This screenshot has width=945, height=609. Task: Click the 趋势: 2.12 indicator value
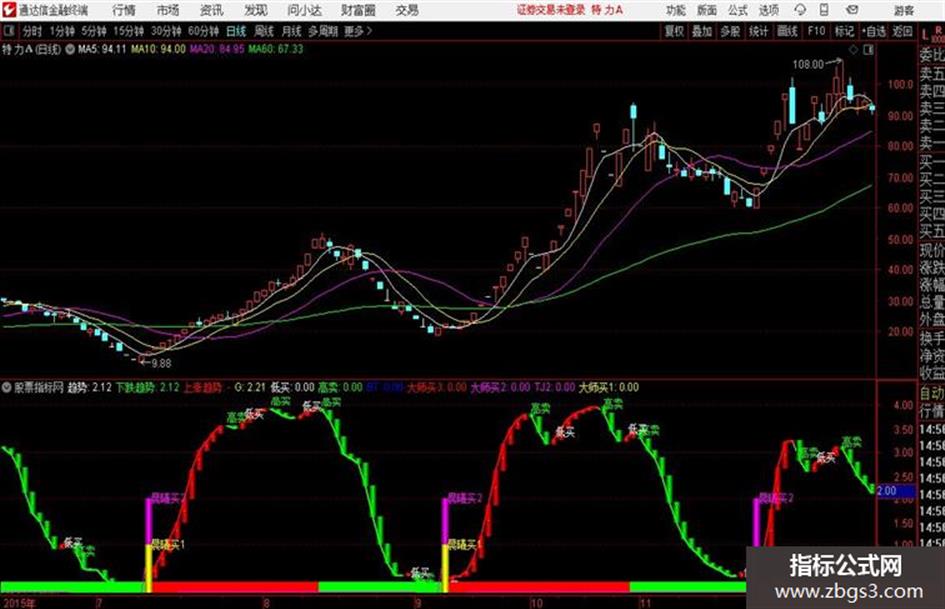coord(89,387)
